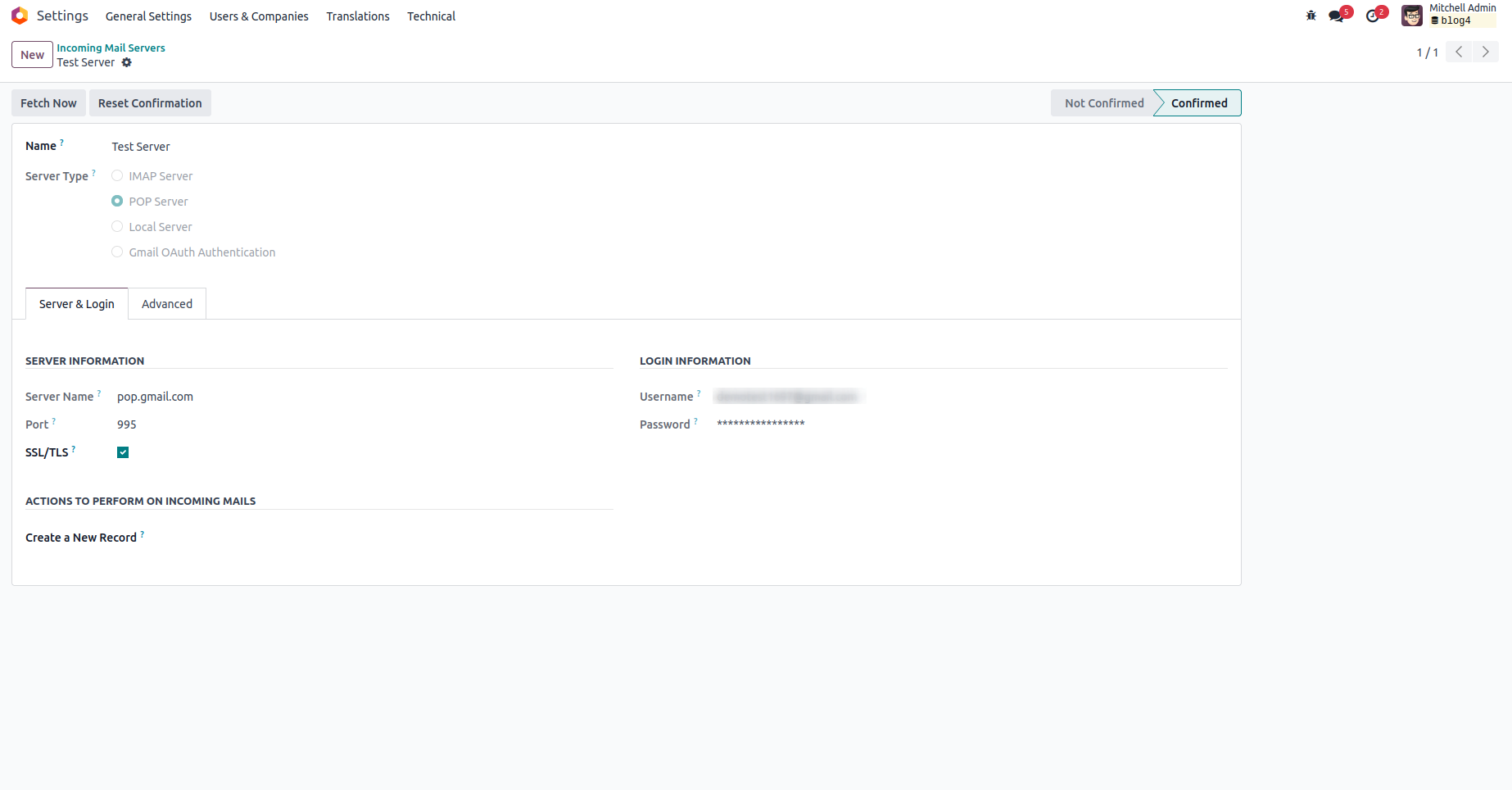Open General Settings menu
The height and width of the screenshot is (790, 1512).
(x=148, y=16)
